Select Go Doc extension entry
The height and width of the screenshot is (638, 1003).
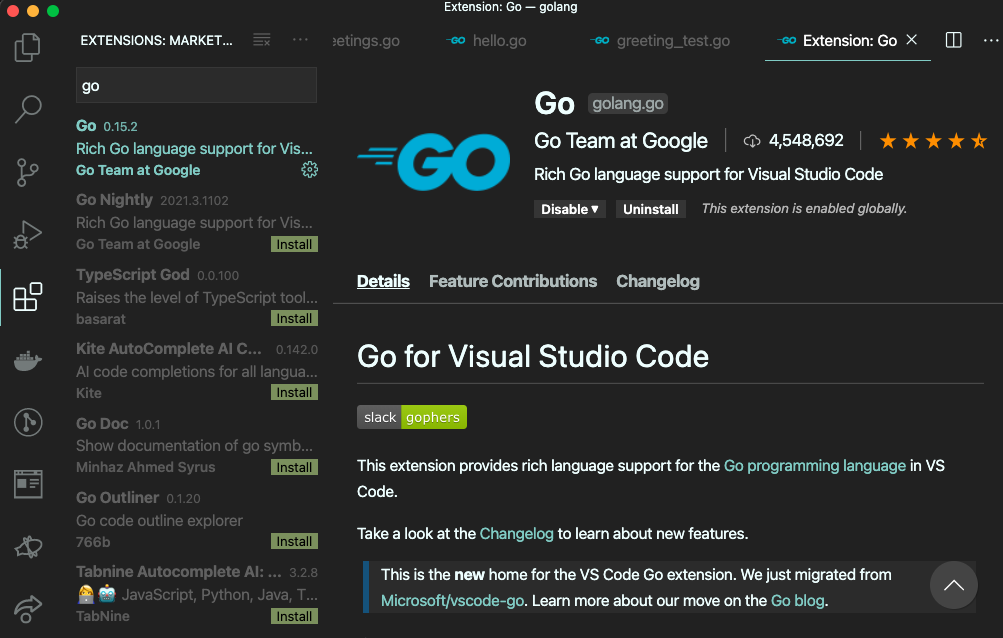tap(196, 445)
